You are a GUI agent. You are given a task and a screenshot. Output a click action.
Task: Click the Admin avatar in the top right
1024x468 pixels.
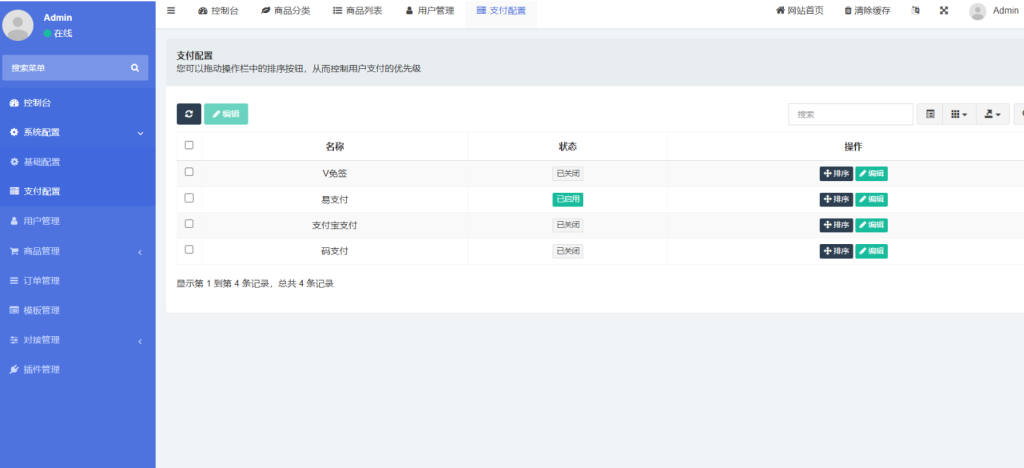coord(977,11)
